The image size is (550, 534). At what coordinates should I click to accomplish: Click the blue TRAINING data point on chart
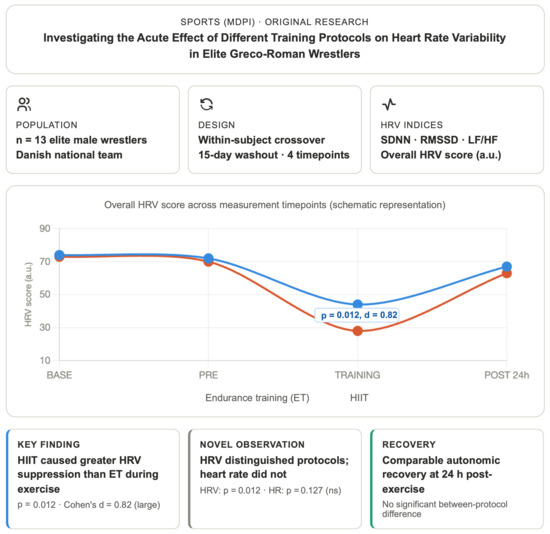click(x=357, y=304)
